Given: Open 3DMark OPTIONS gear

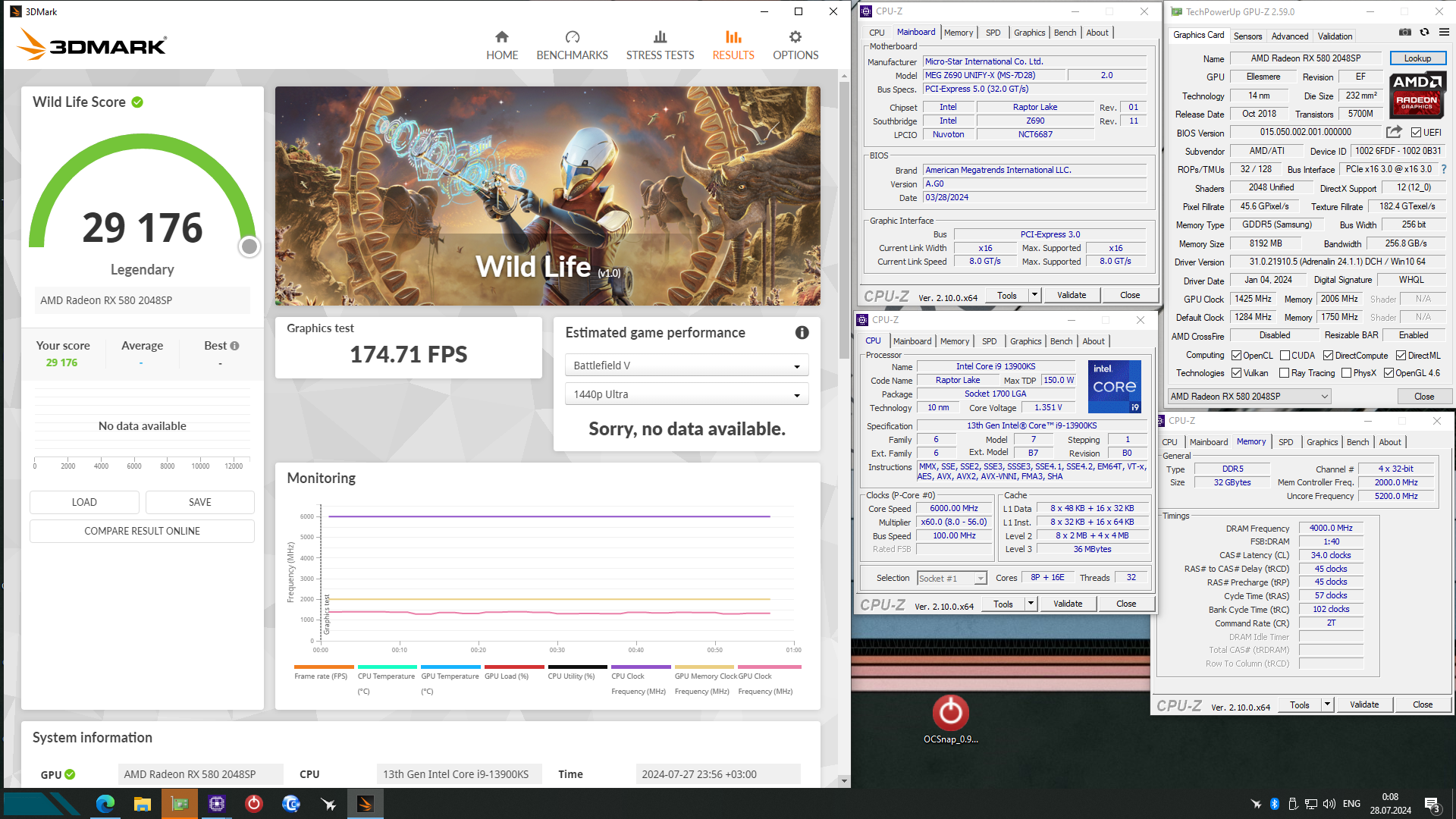Looking at the screenshot, I should pyautogui.click(x=795, y=45).
